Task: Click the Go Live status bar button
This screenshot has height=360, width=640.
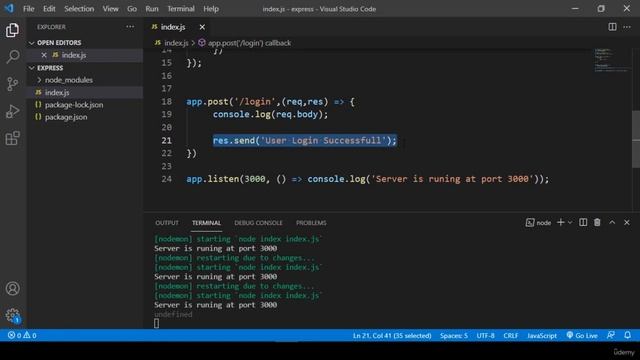Action: (582, 336)
